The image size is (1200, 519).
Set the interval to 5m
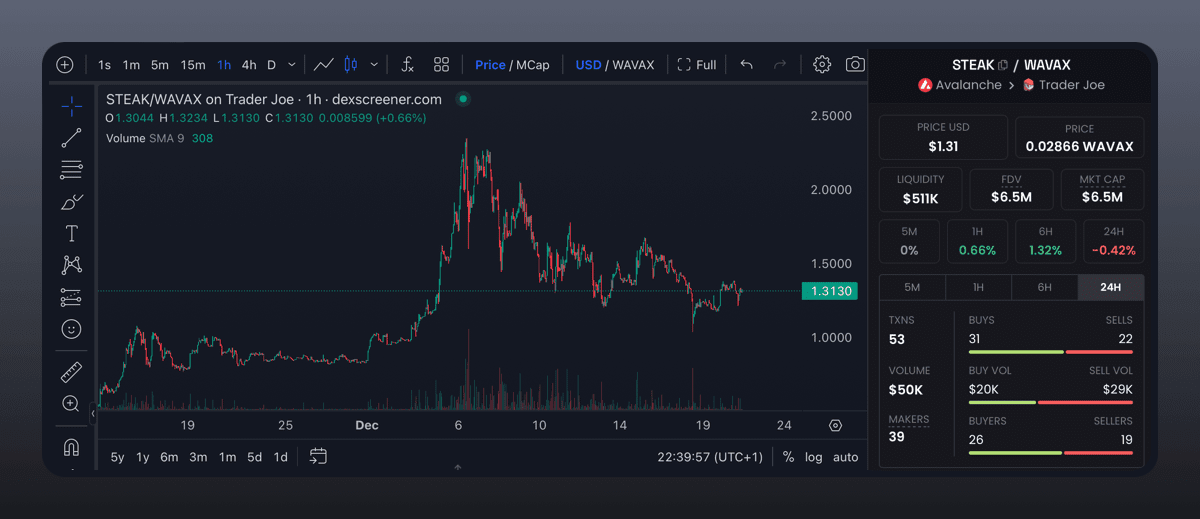pos(160,65)
